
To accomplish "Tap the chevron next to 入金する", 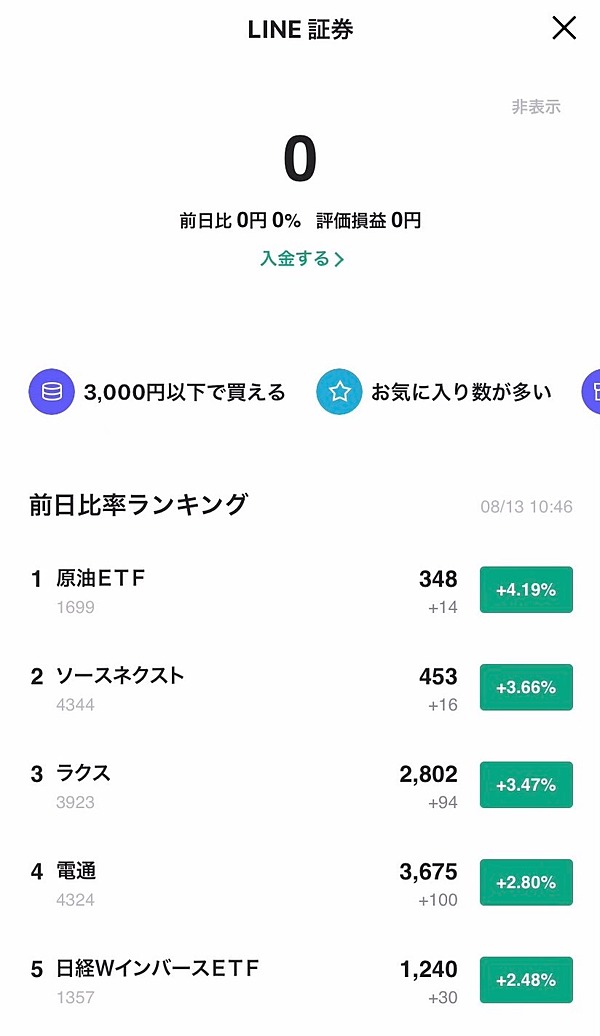I will pyautogui.click(x=339, y=260).
